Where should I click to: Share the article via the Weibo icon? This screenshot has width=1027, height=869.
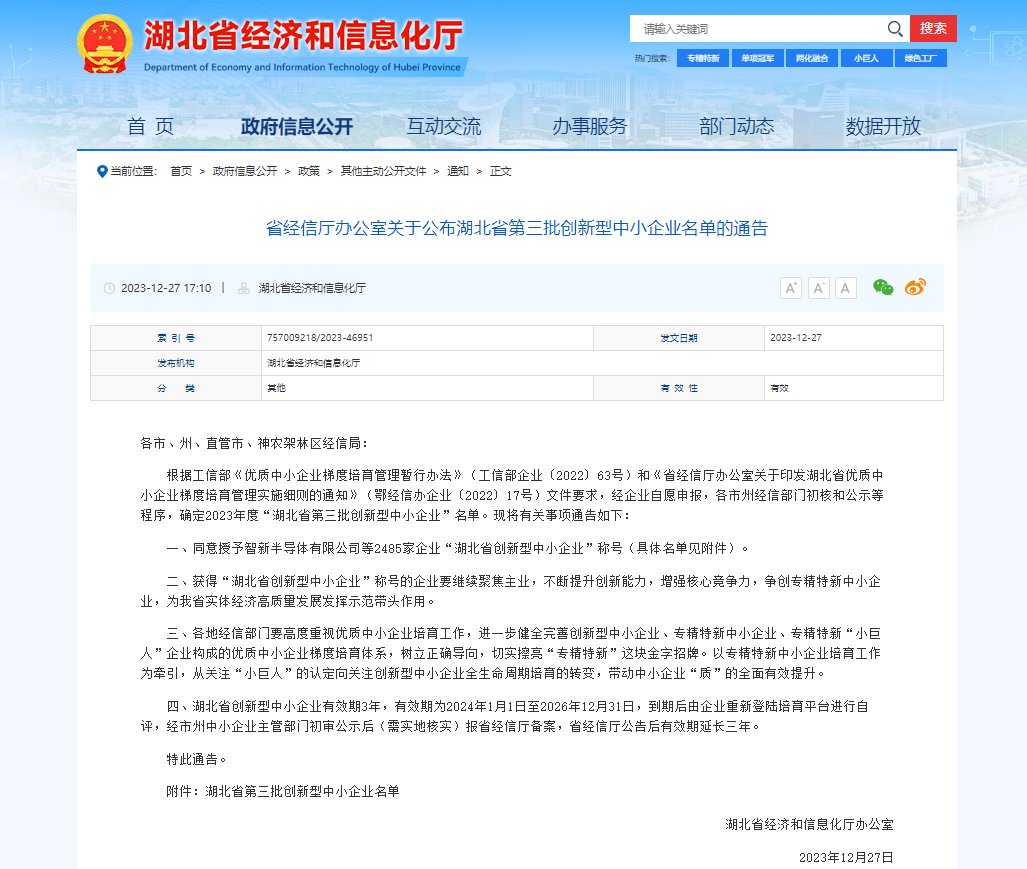tap(914, 287)
